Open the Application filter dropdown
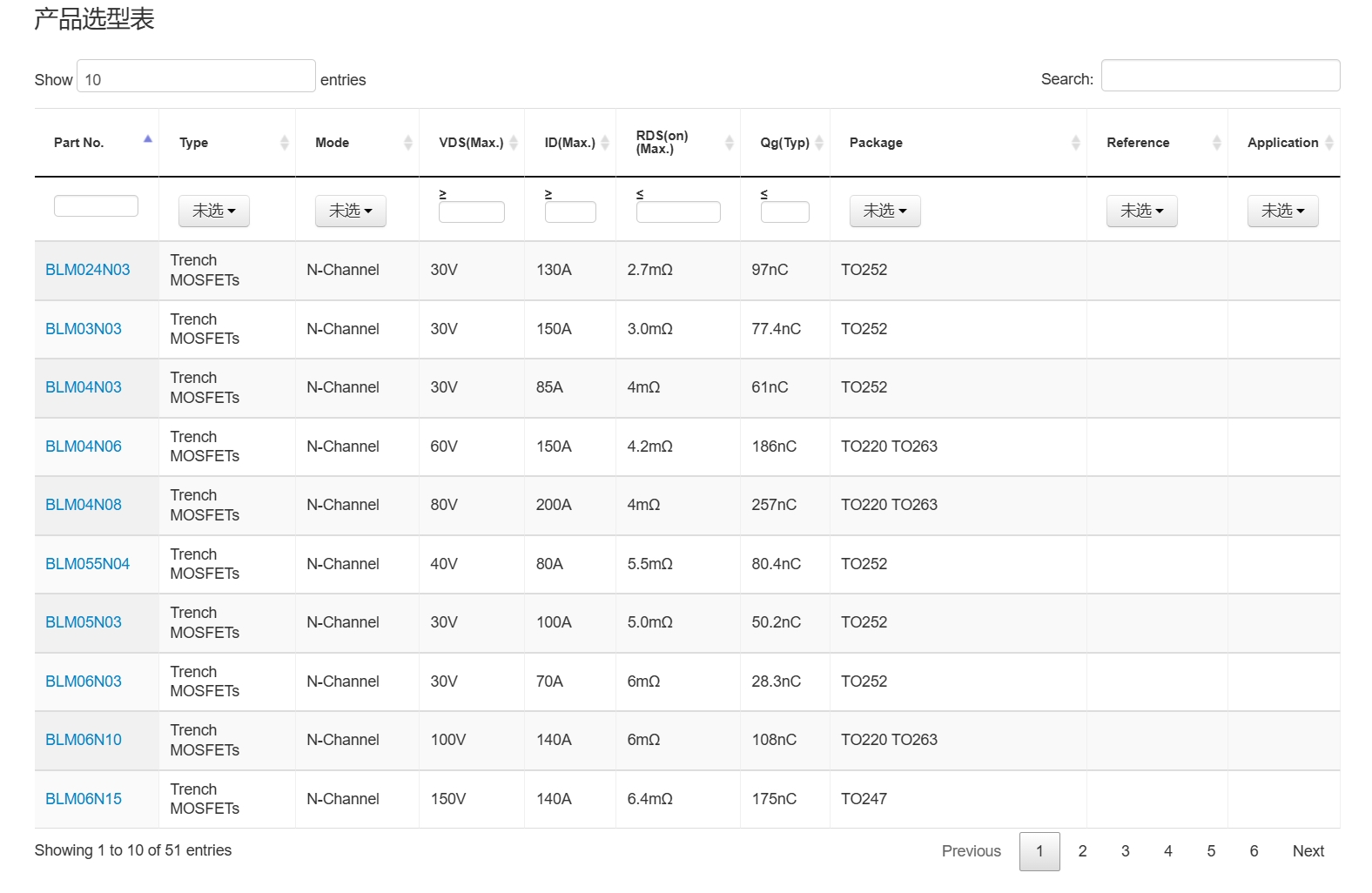The image size is (1372, 893). (1282, 211)
